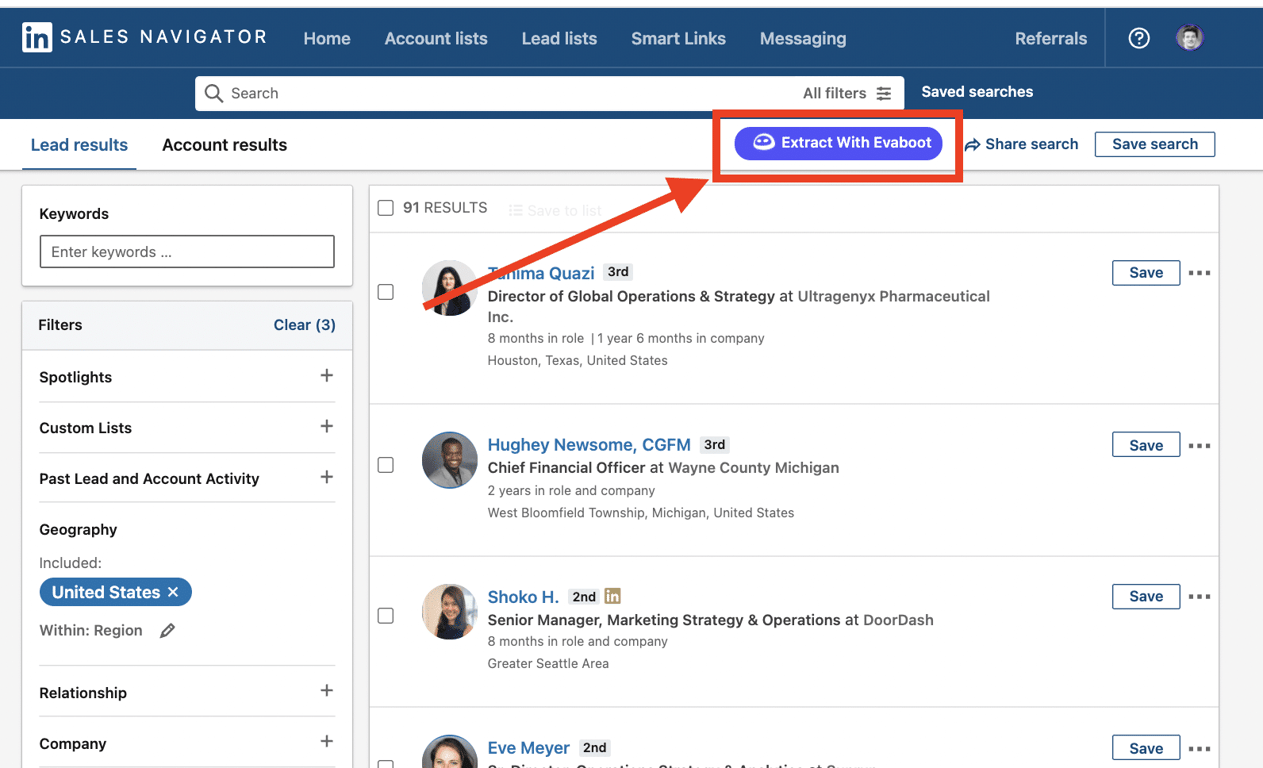Focus the Enter keywords input field
This screenshot has width=1263, height=768.
coord(187,252)
